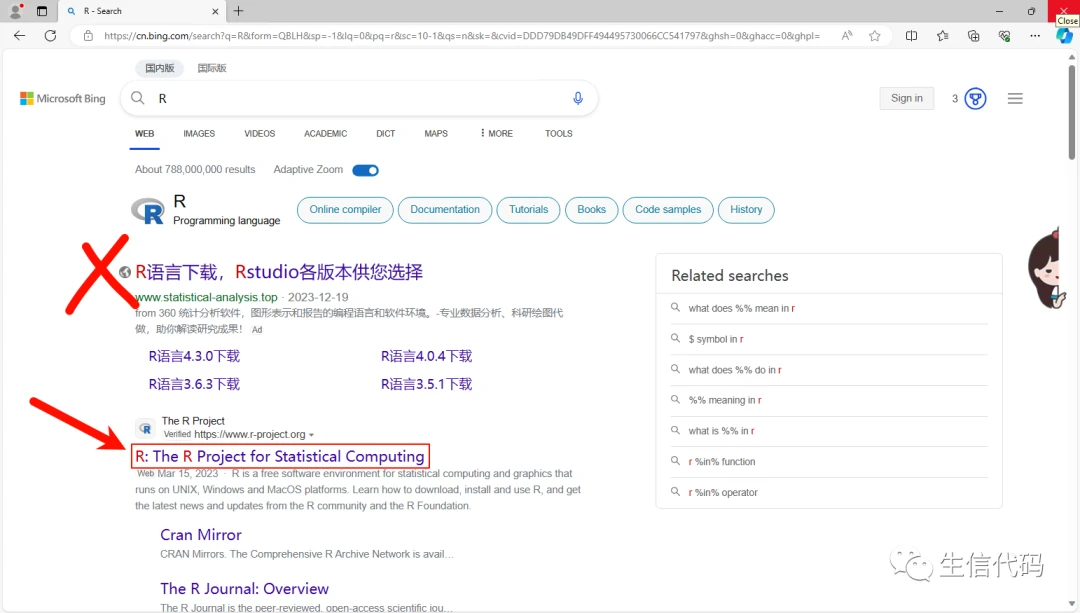
Task: Select the MAPS search tab
Action: click(x=436, y=134)
